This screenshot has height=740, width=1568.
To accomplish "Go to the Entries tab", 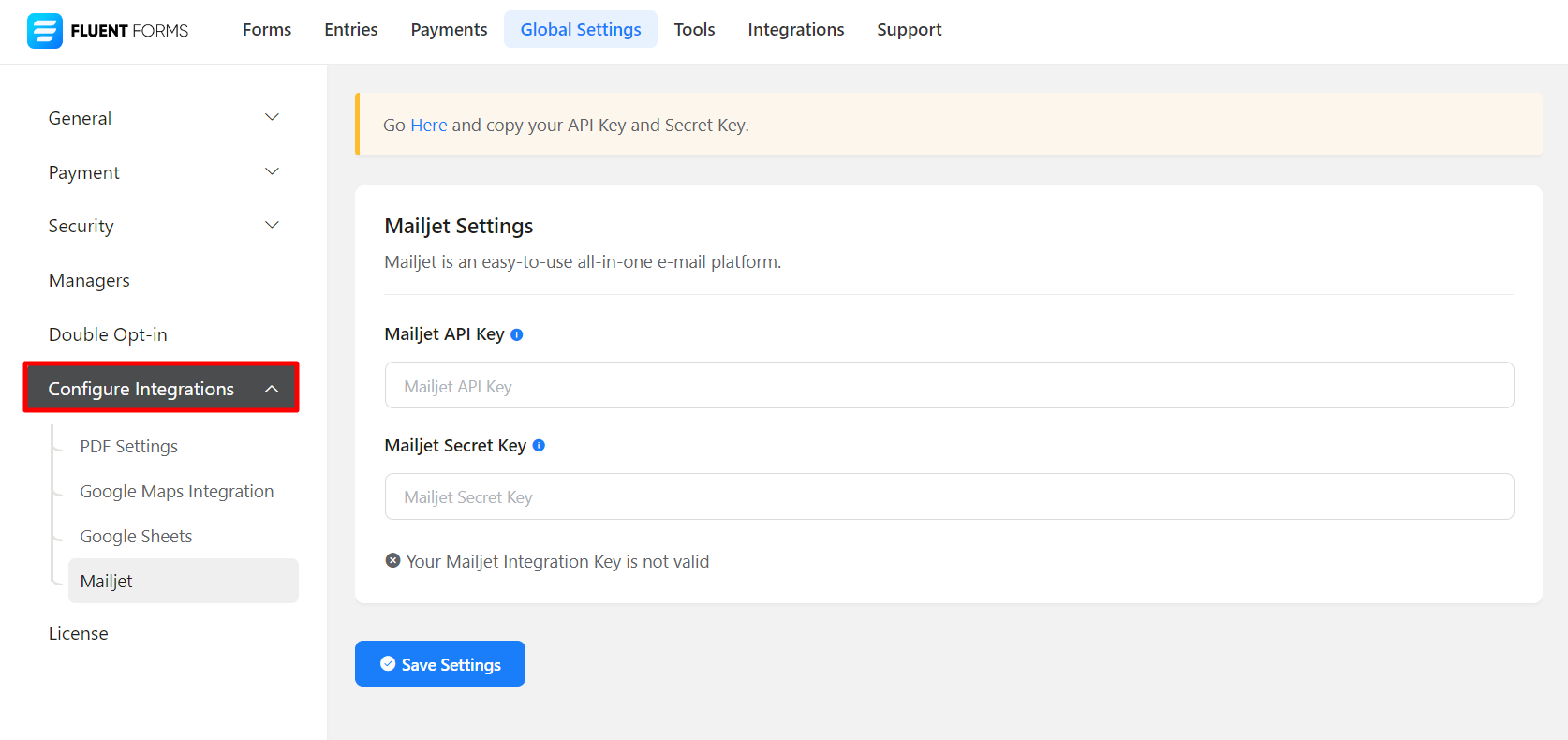I will pos(351,30).
